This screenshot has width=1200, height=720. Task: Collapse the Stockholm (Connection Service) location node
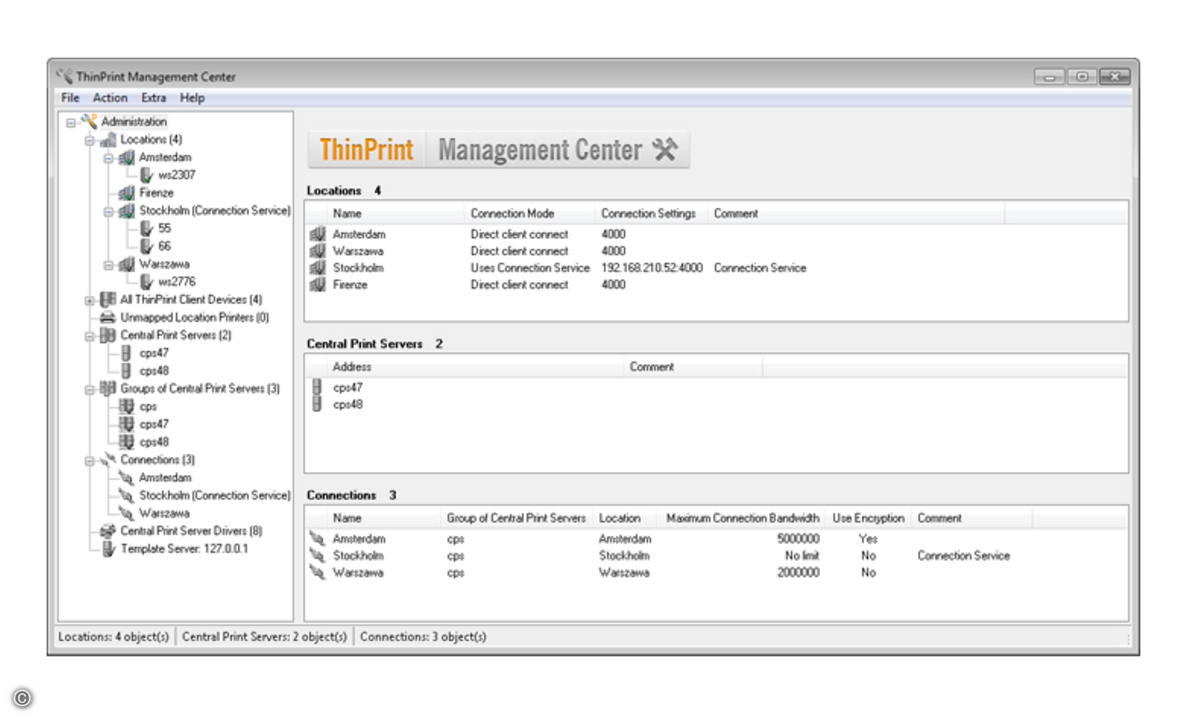coord(108,211)
